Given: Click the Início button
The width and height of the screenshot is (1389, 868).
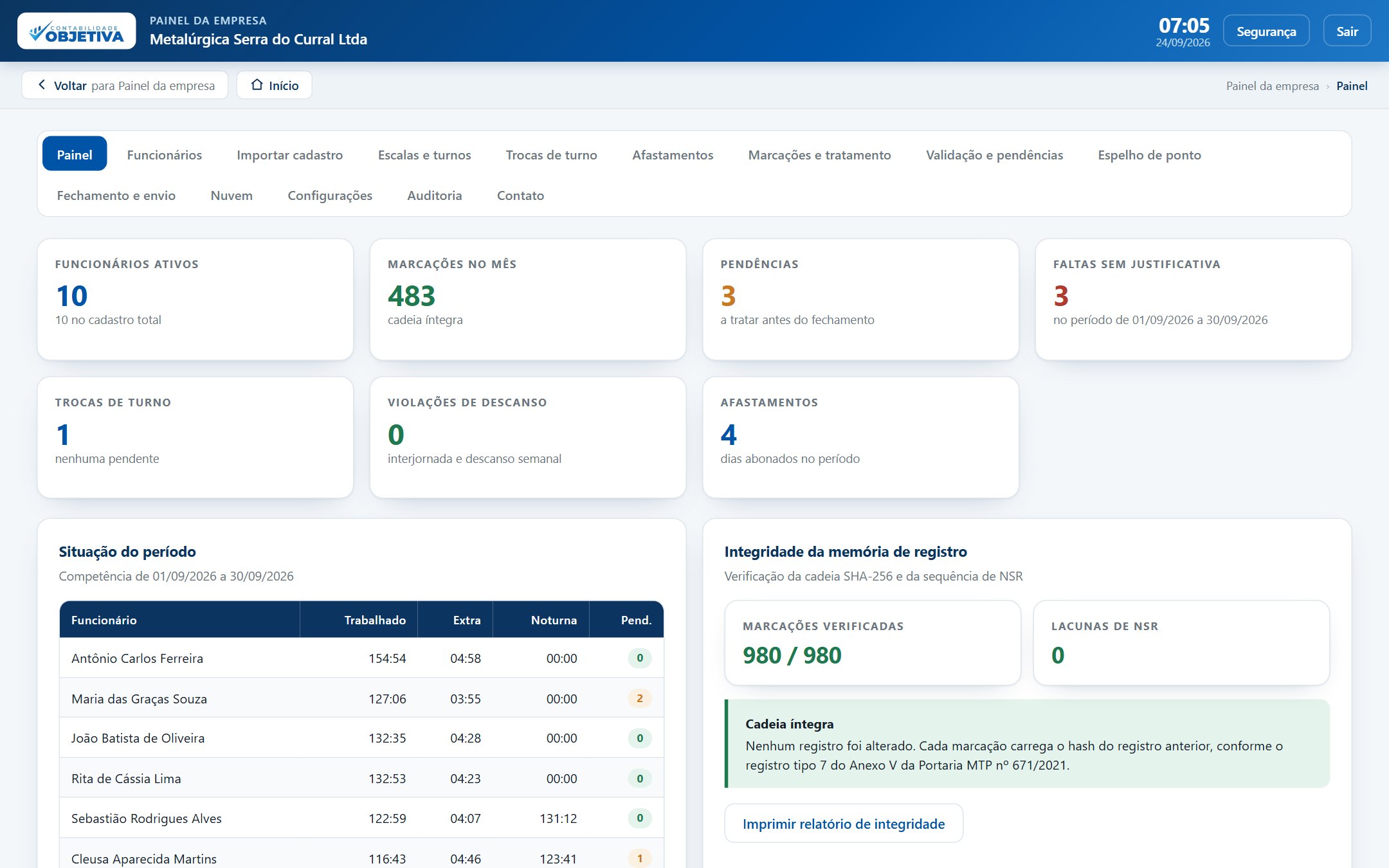Looking at the screenshot, I should [x=274, y=85].
